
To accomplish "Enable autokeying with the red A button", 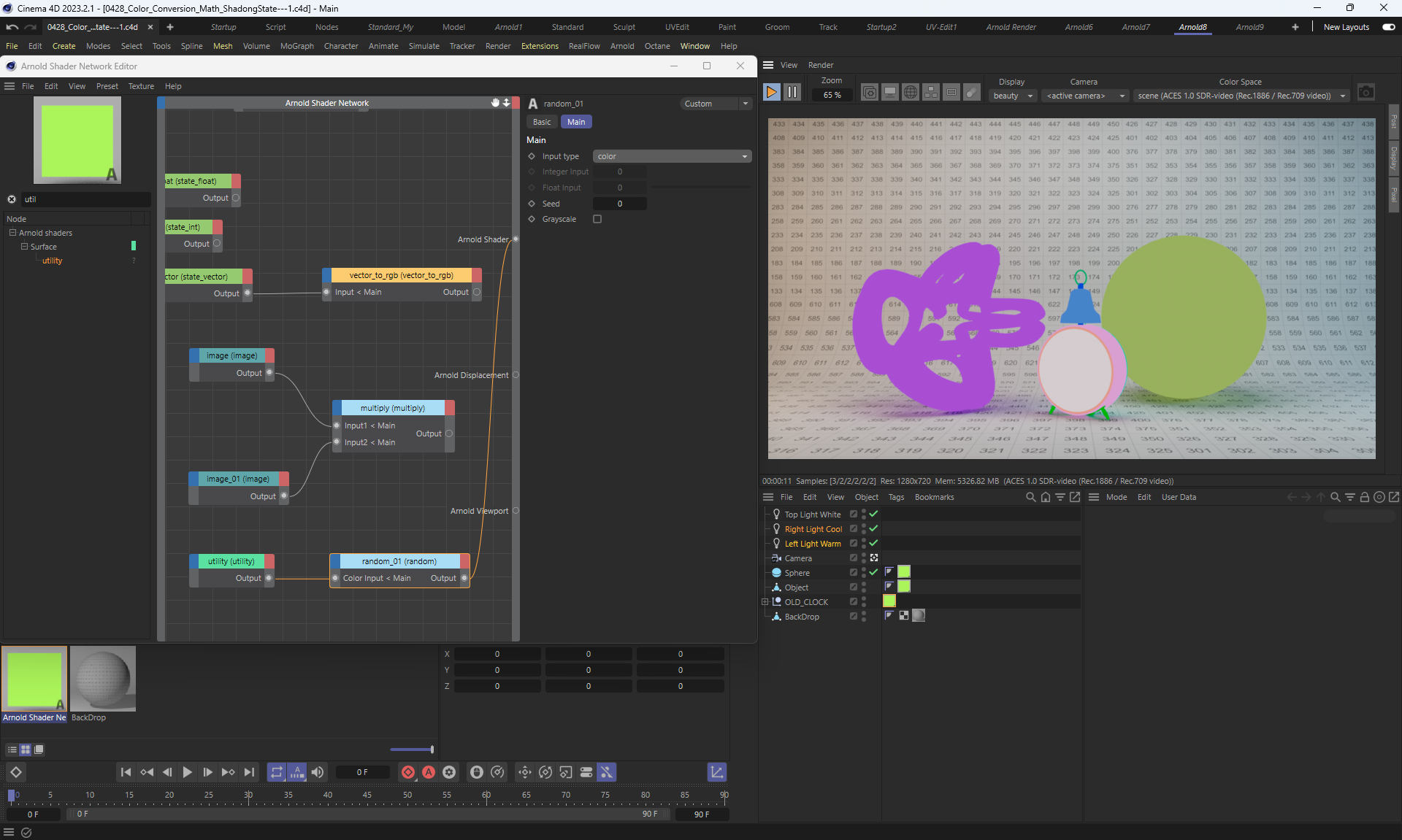I will 429,772.
